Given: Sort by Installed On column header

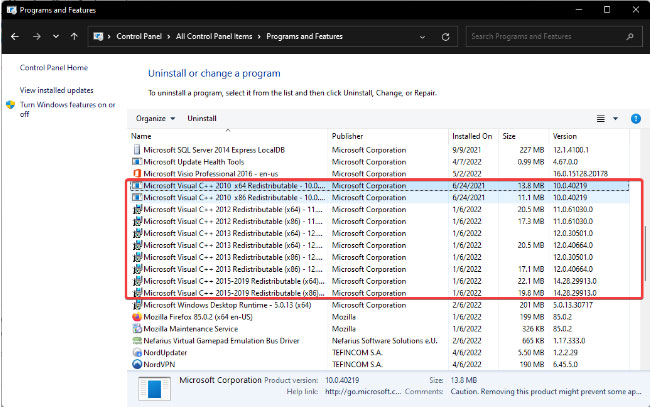Looking at the screenshot, I should click(x=472, y=136).
